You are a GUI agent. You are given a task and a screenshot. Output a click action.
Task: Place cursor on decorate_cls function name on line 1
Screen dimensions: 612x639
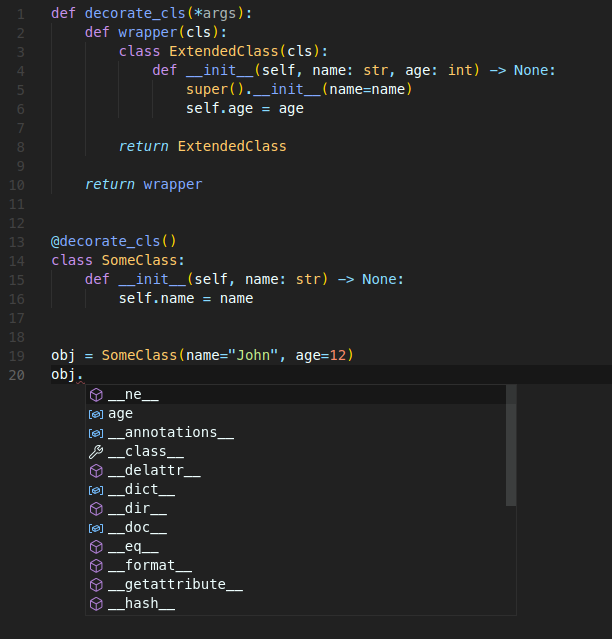135,13
